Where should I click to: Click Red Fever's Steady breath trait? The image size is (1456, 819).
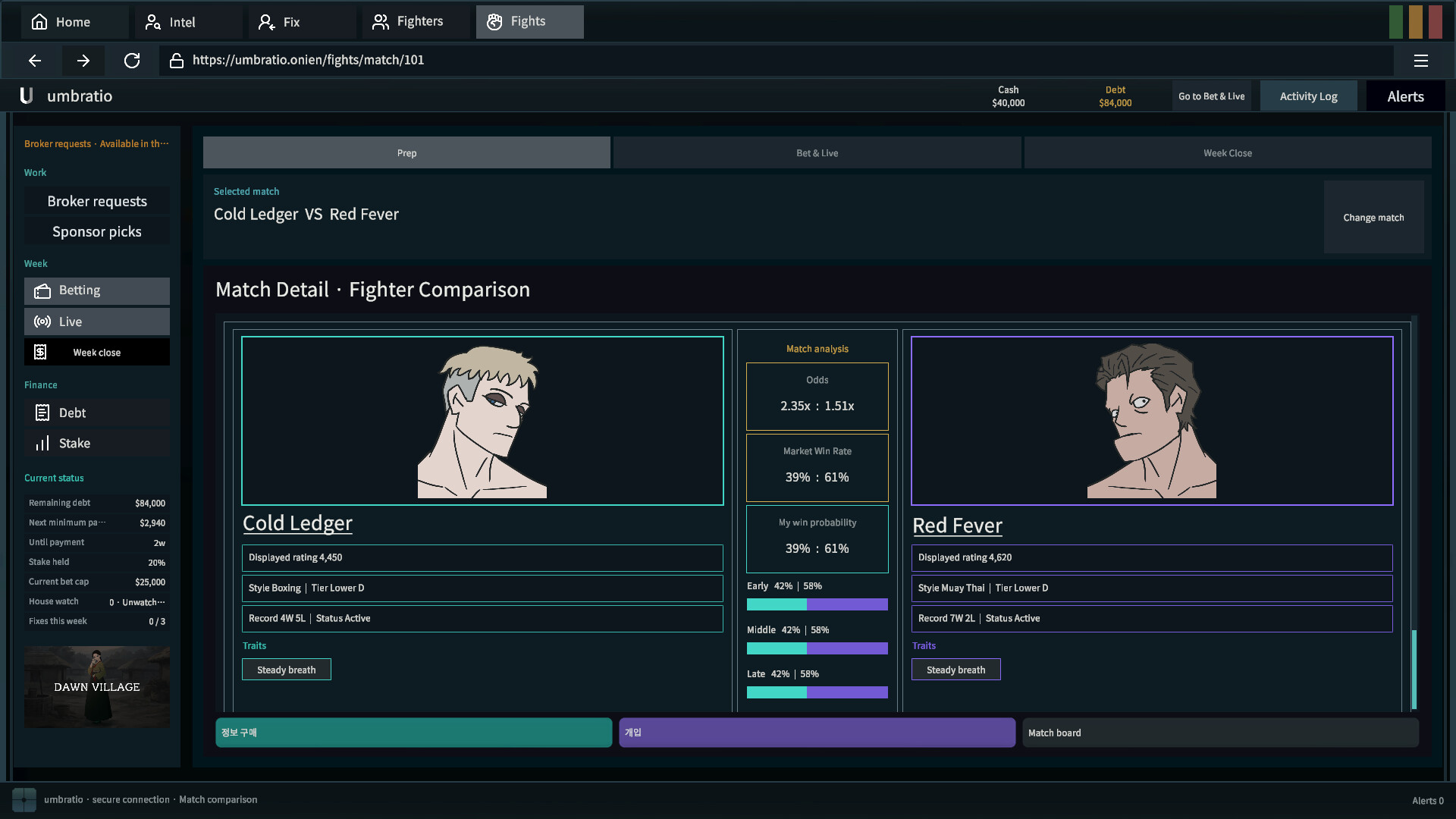[x=955, y=670]
